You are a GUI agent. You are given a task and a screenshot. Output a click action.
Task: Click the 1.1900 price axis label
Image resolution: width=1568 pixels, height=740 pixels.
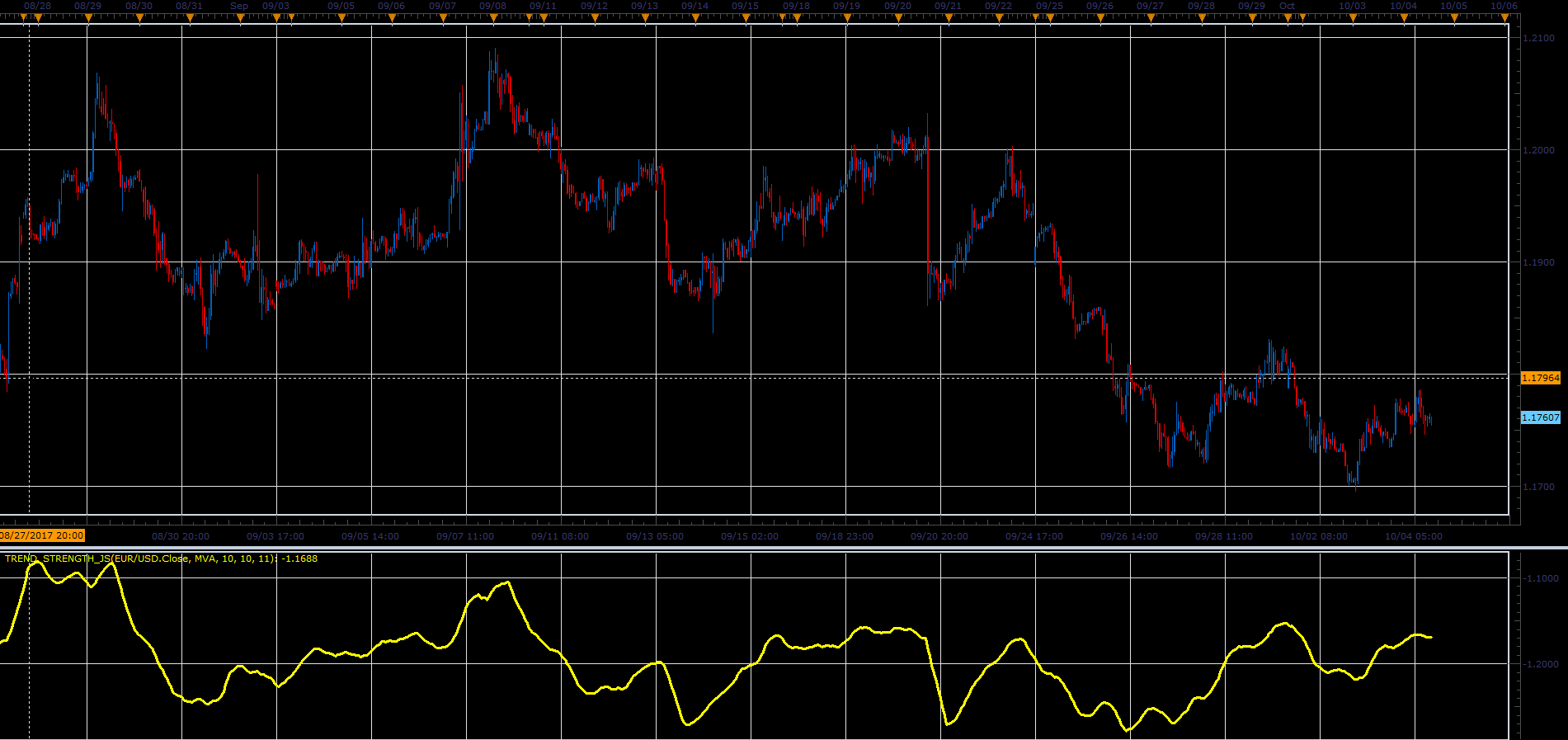[1539, 262]
